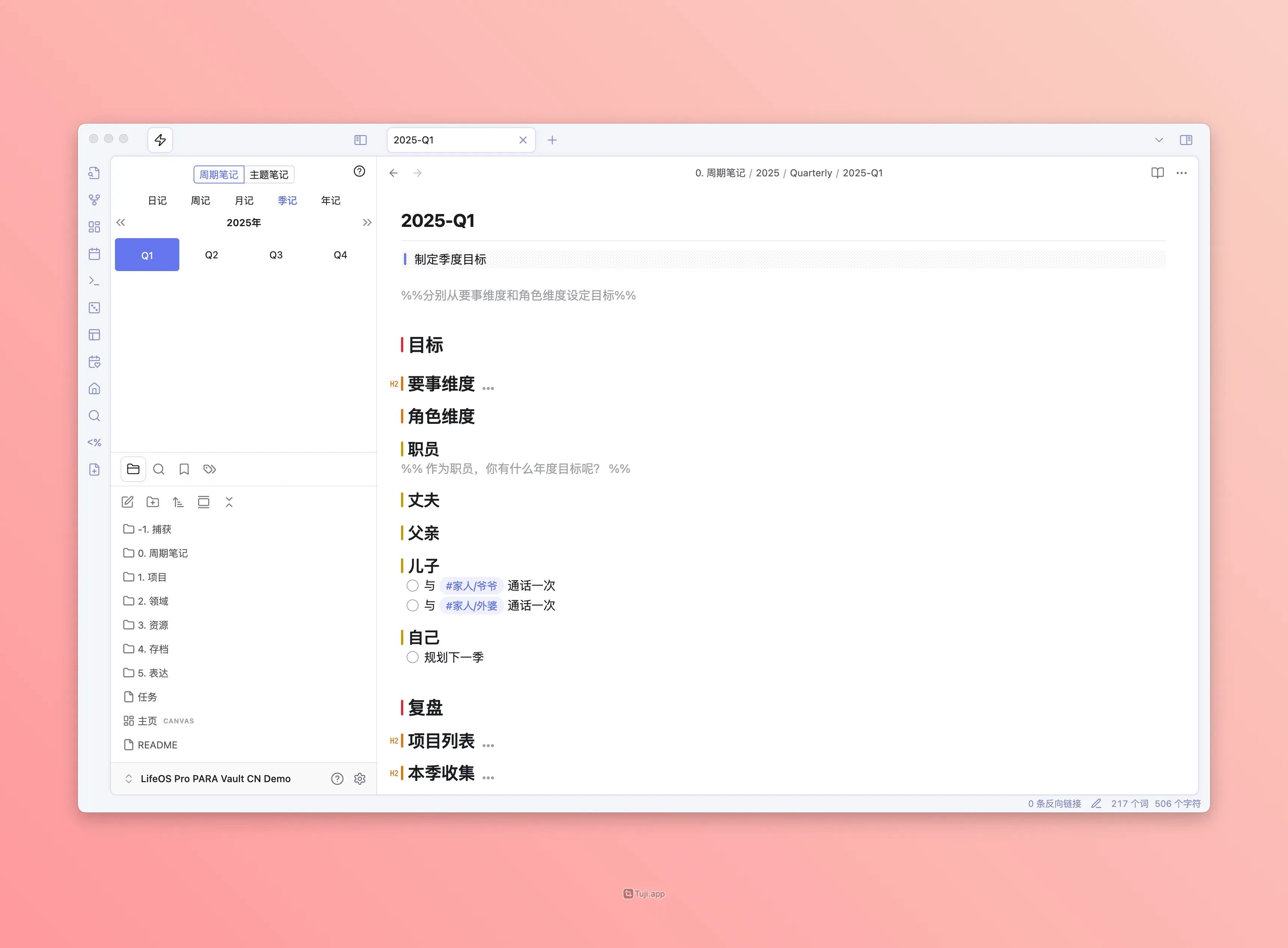Open command palette terminal icon
This screenshot has height=948, width=1288.
point(95,280)
